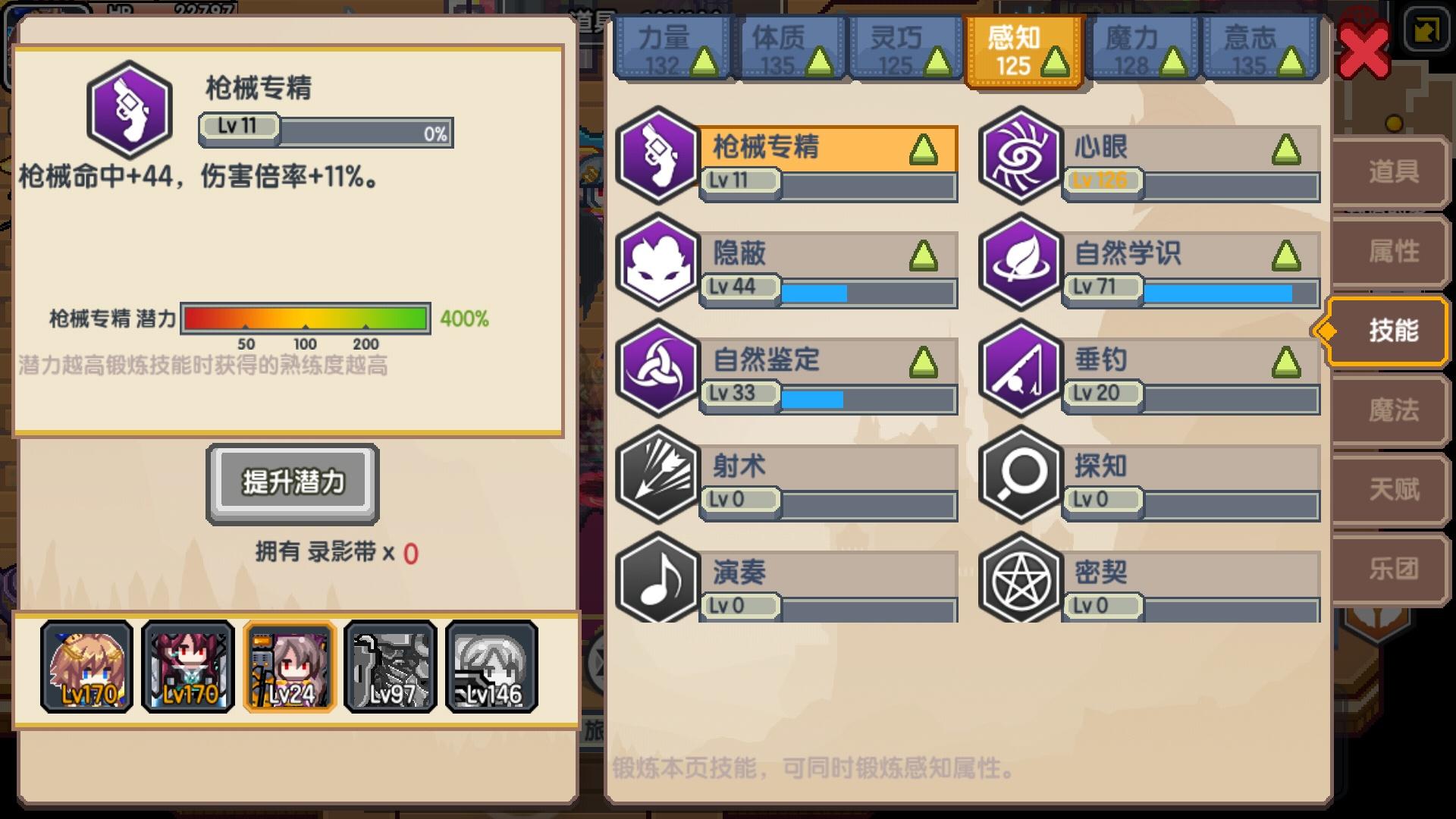
Task: Click the 提升潜力 button
Action: click(293, 483)
